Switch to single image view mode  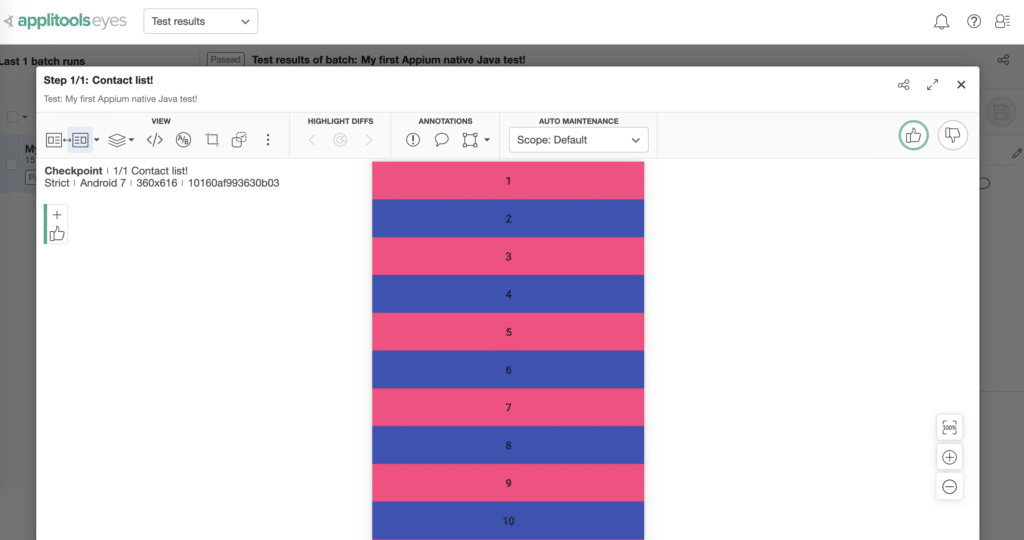[x=54, y=140]
